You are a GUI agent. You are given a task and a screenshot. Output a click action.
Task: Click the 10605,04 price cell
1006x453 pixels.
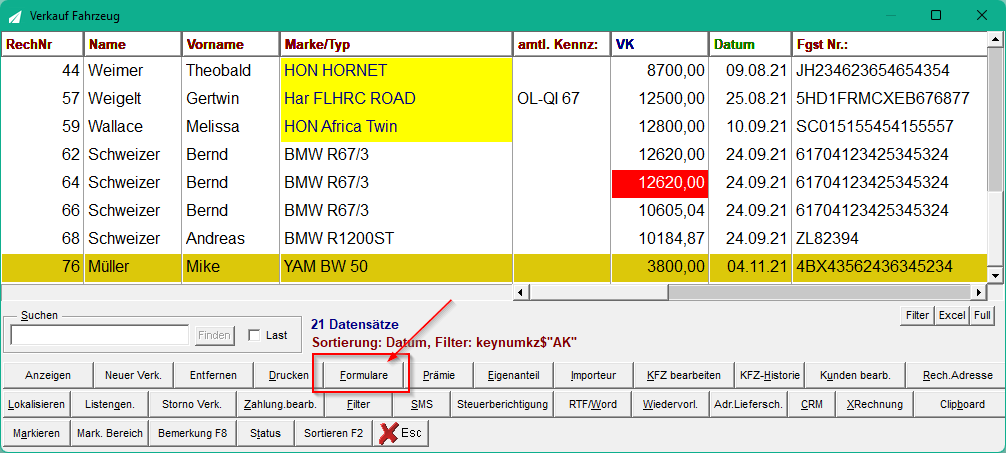point(660,210)
